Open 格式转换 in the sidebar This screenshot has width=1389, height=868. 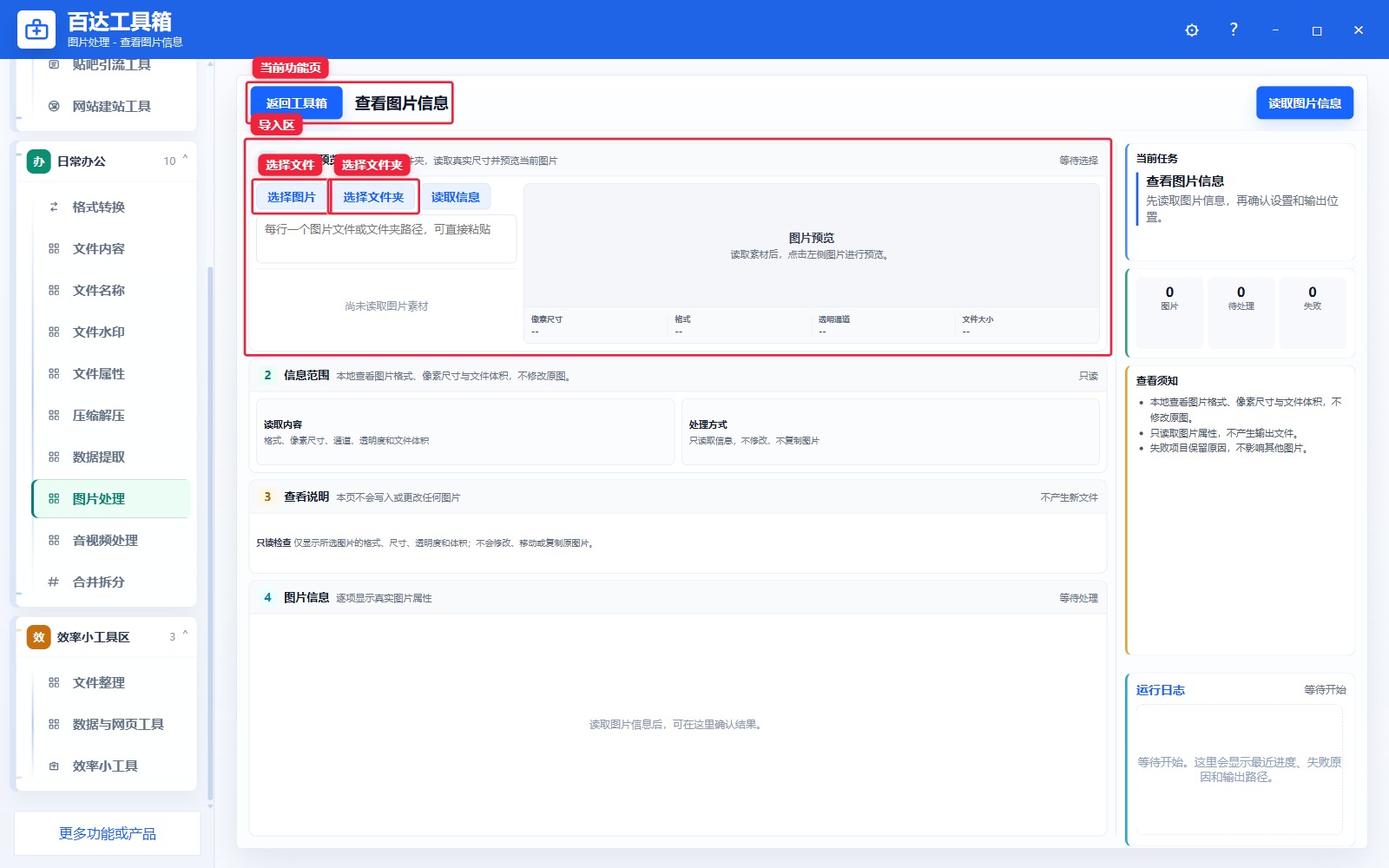coord(111,207)
